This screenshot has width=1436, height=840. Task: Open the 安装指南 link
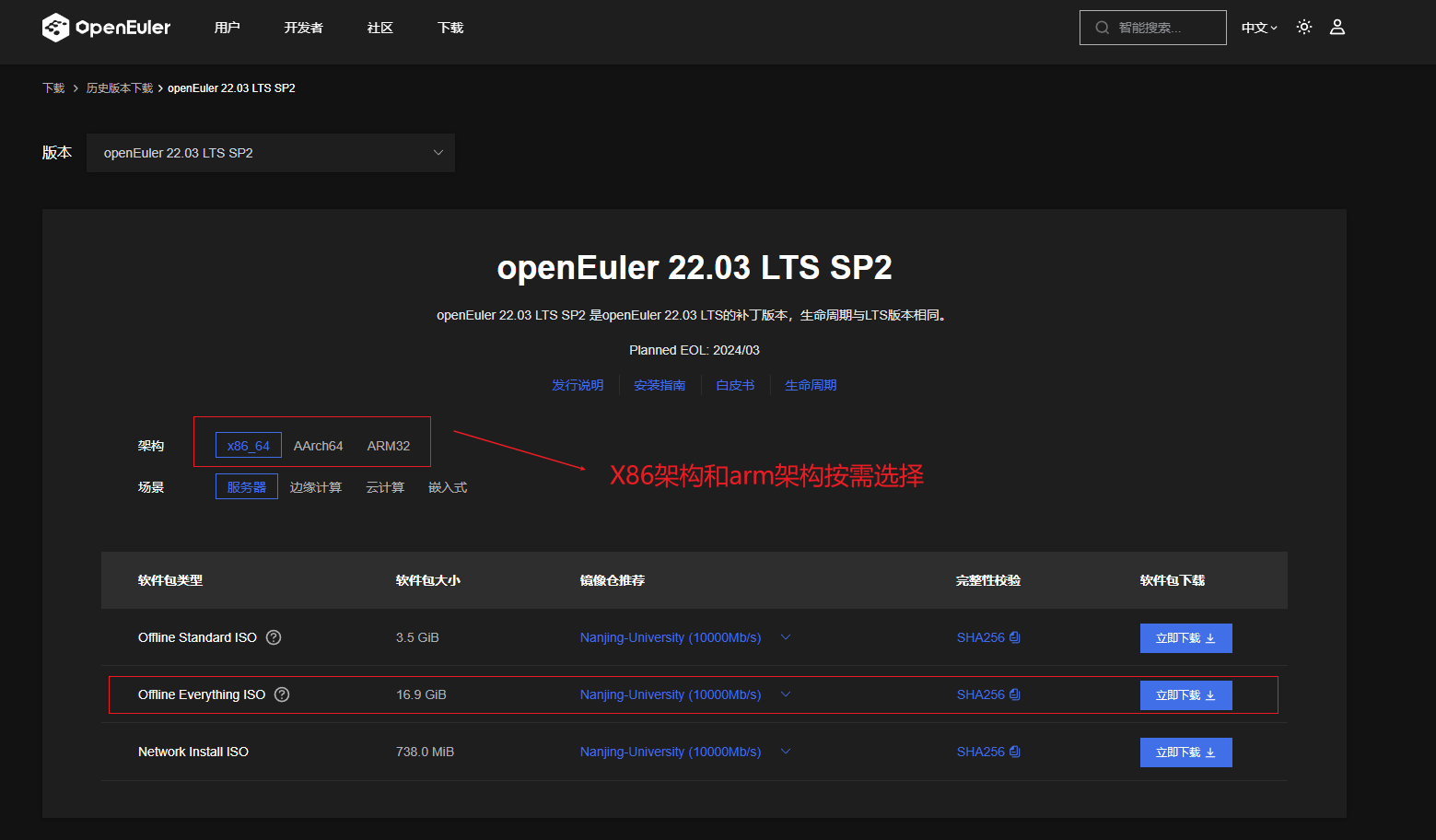coord(660,385)
